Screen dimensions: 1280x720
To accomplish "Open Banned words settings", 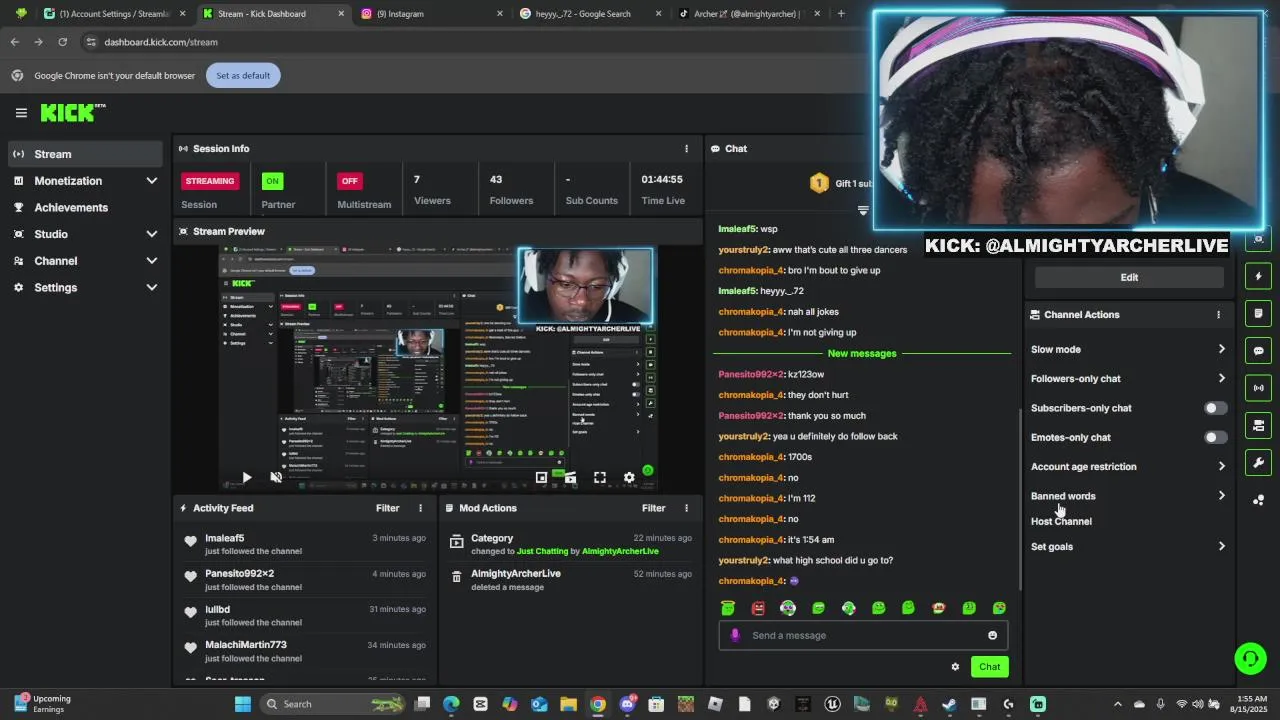I will tap(1128, 496).
